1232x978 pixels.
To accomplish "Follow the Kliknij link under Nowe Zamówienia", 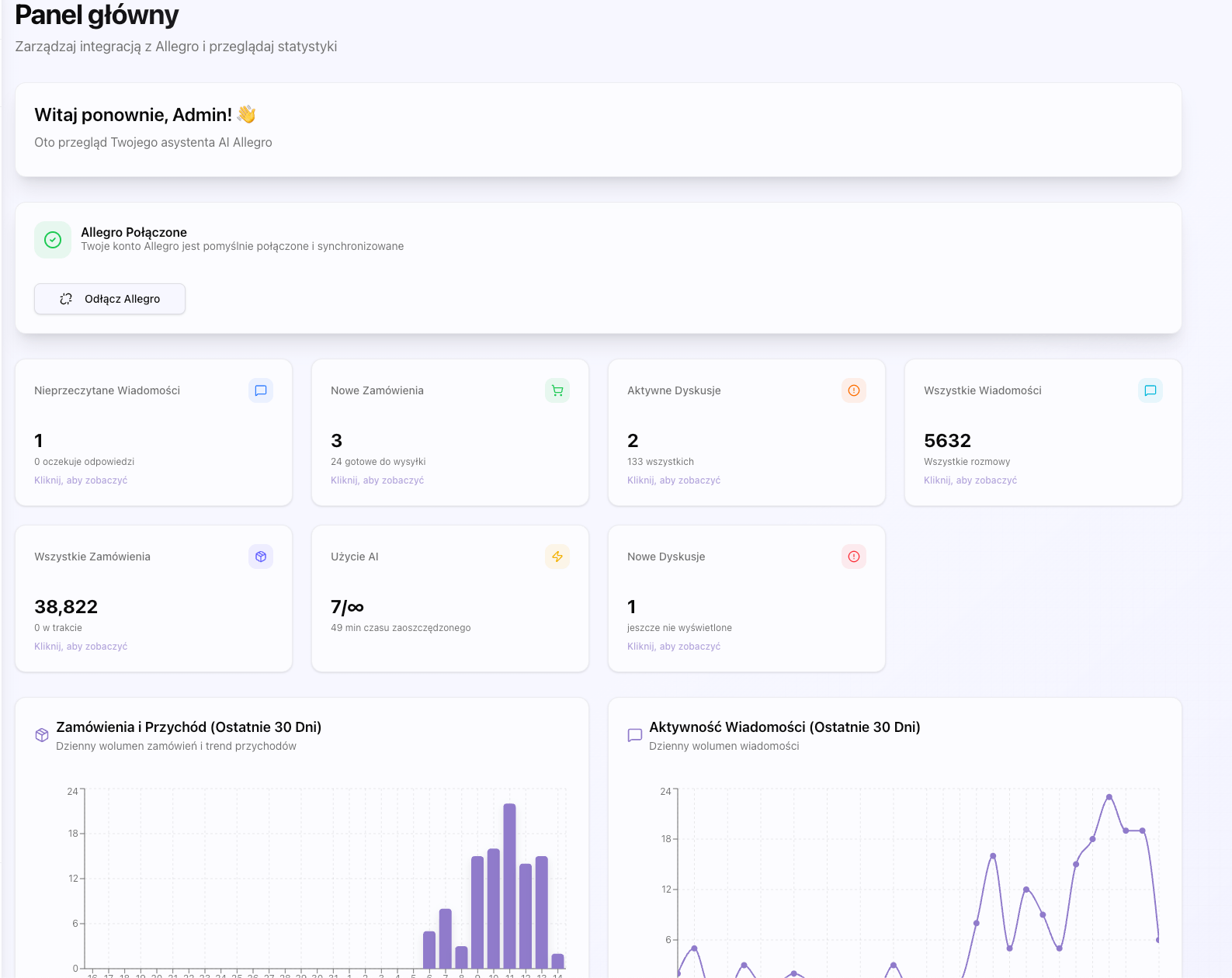I will click(x=377, y=480).
